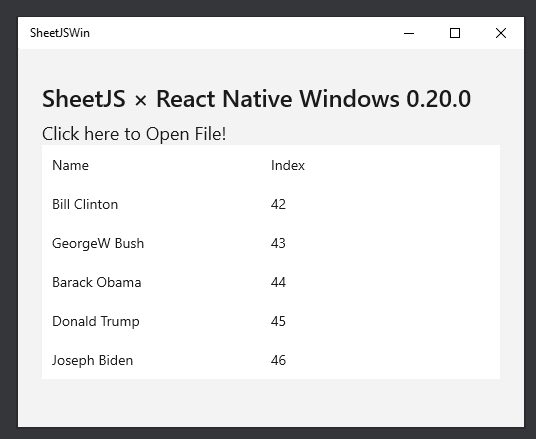Click the Barack Obama cell
Viewport: 536px width, 439px height.
tap(96, 282)
